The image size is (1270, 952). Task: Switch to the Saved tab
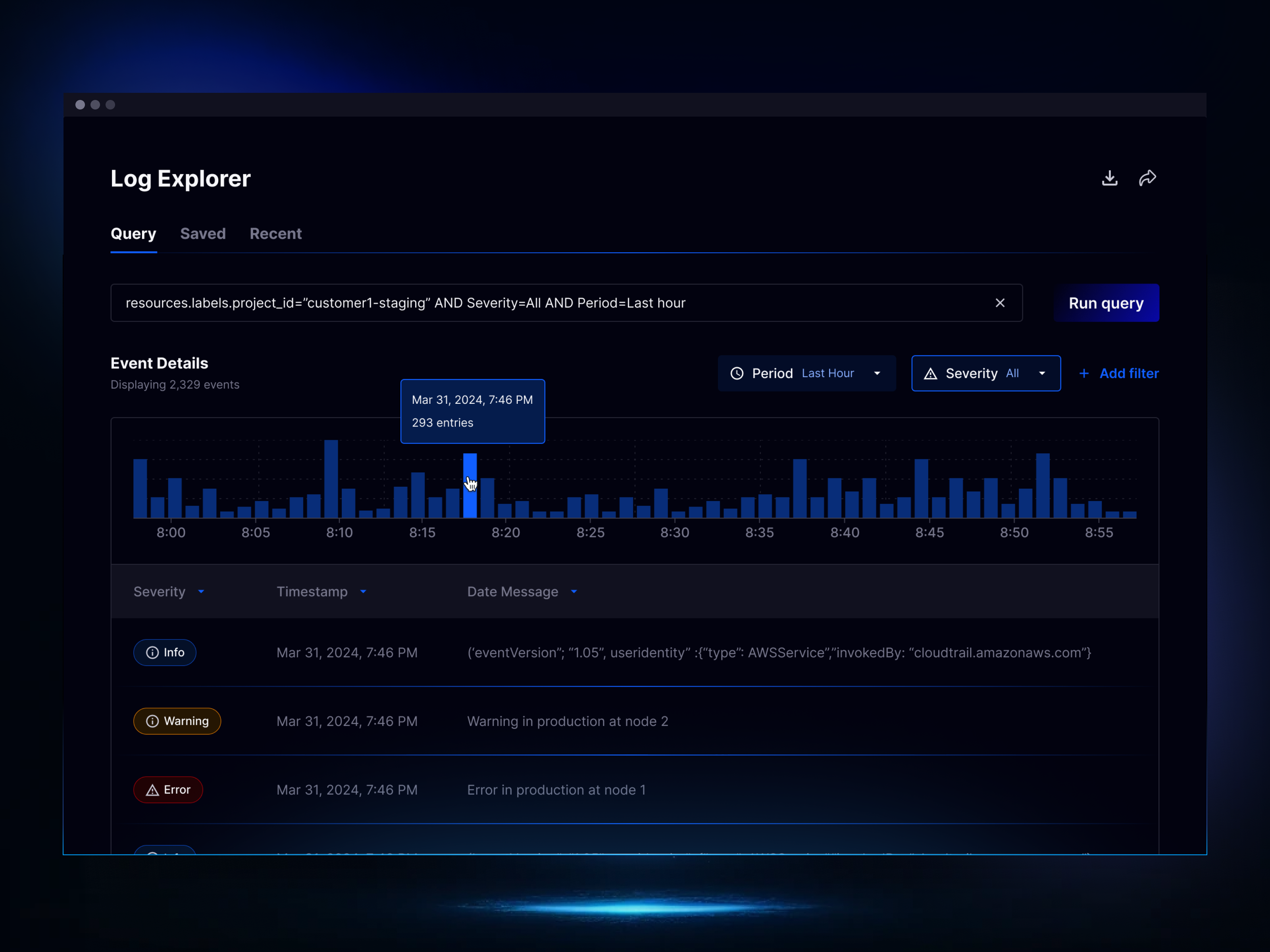pos(203,234)
